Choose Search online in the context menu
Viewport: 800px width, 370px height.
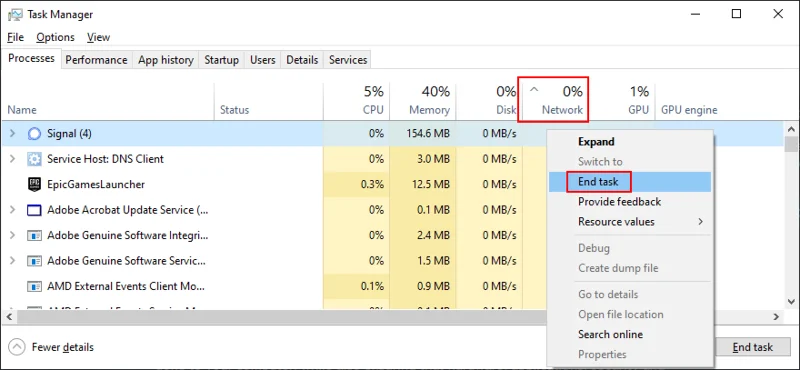[630, 335]
